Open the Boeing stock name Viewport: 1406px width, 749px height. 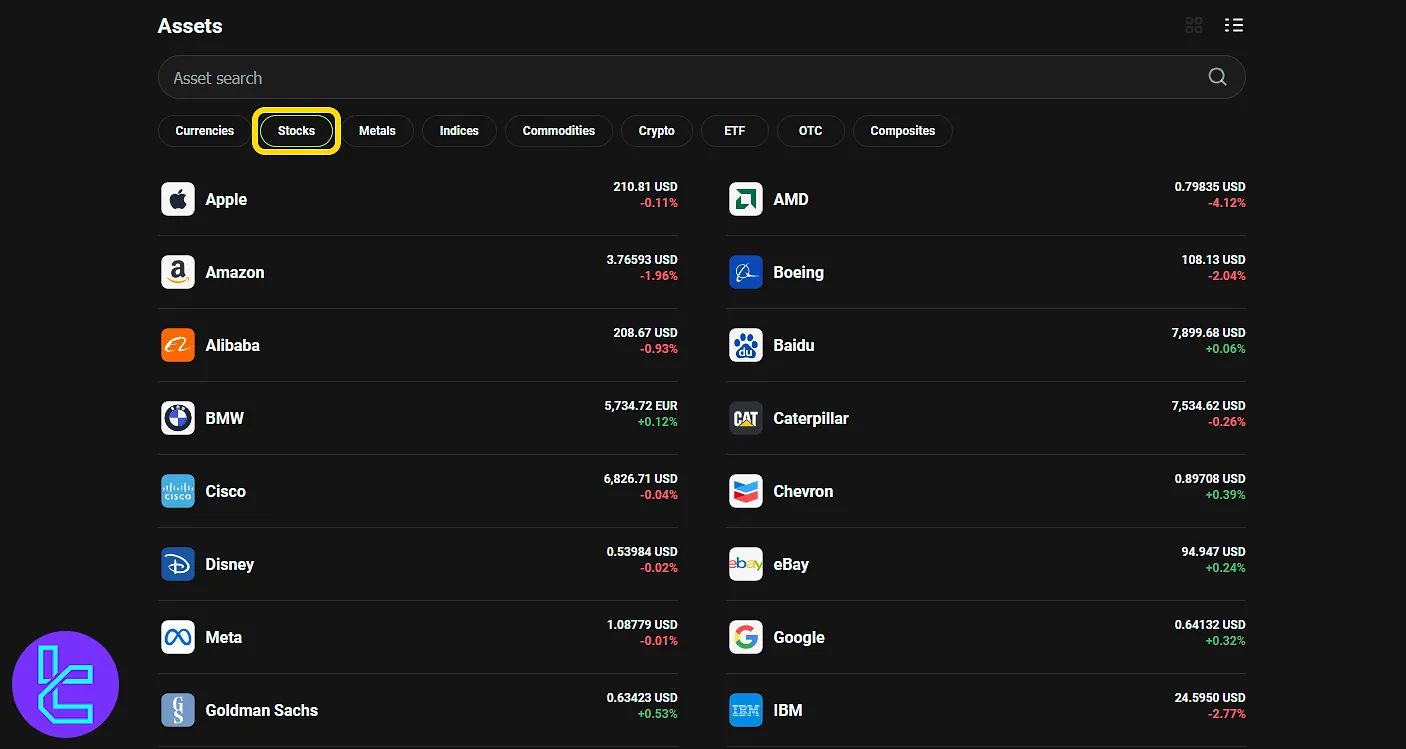[x=799, y=272]
